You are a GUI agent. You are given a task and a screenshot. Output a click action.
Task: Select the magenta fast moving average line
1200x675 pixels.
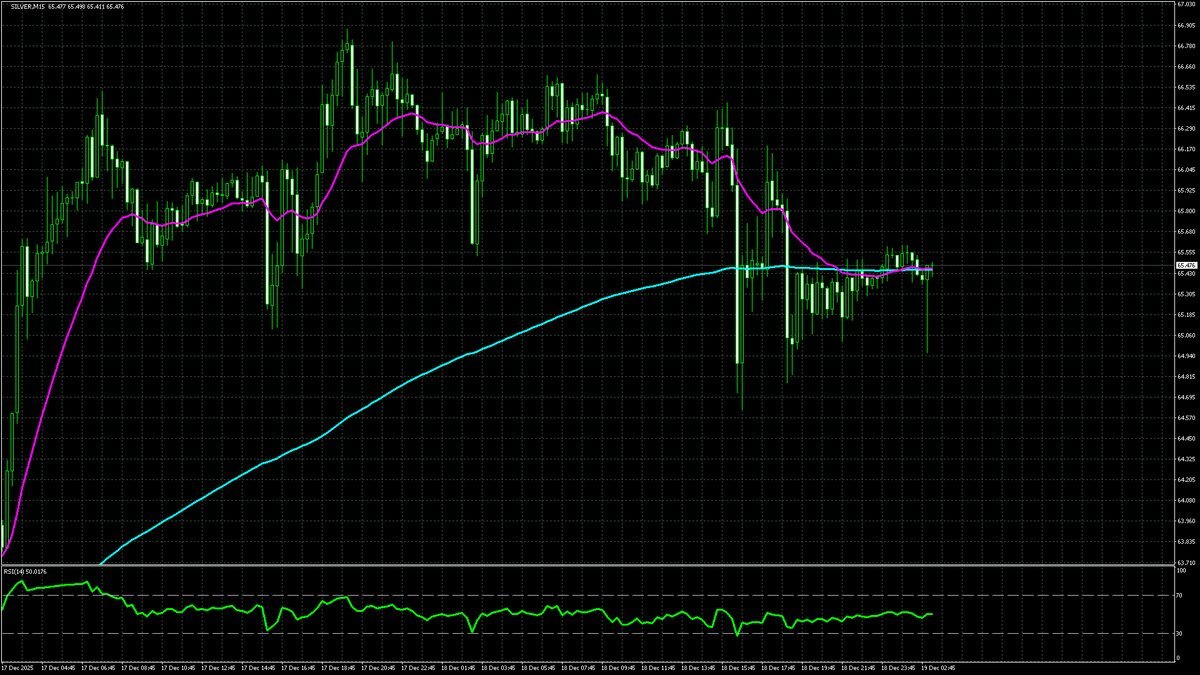400,114
